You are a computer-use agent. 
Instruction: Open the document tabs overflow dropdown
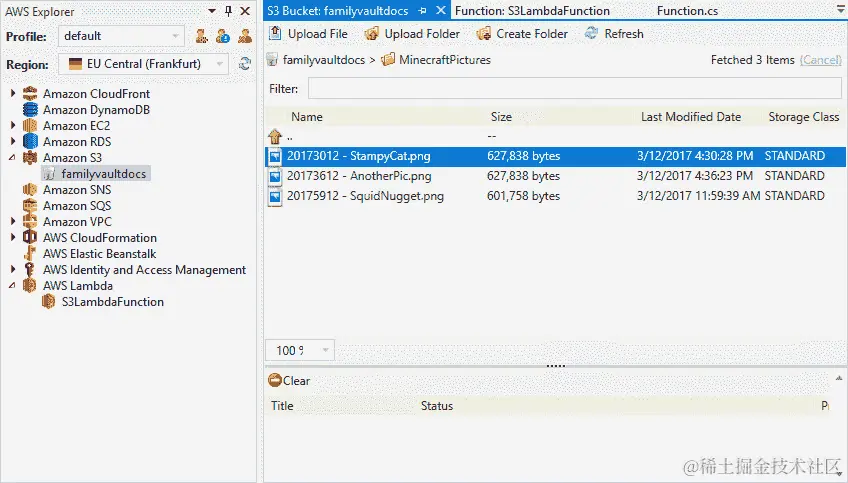(841, 9)
